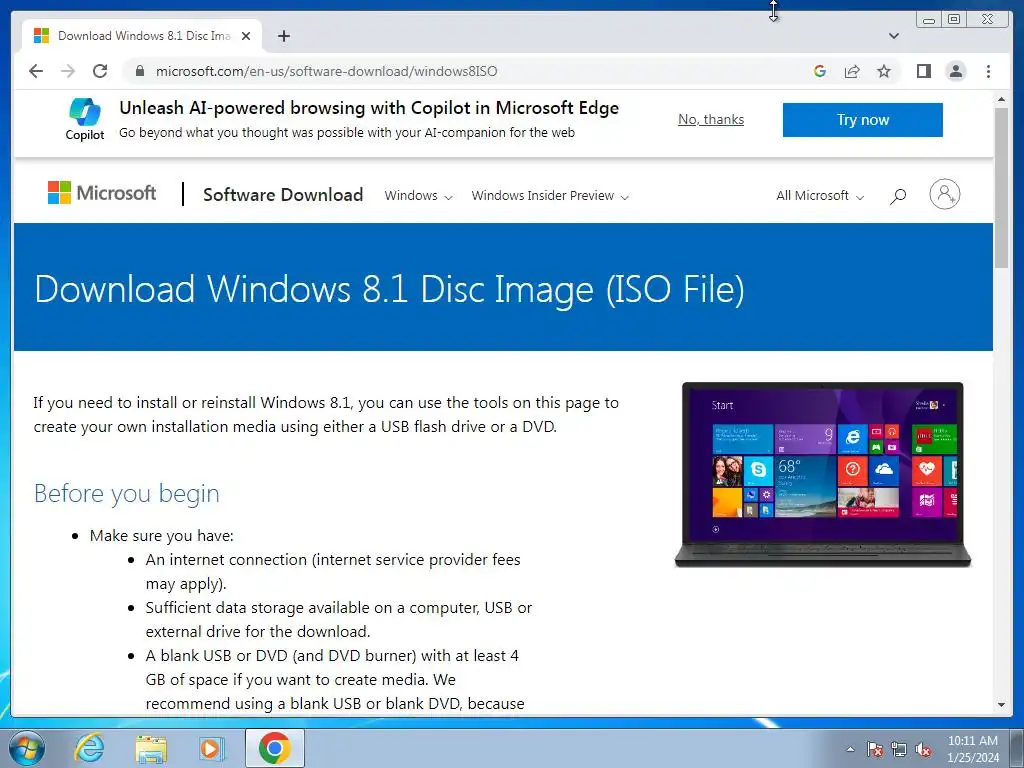The width and height of the screenshot is (1024, 768).
Task: Open Chrome three-dot menu
Action: 988,71
